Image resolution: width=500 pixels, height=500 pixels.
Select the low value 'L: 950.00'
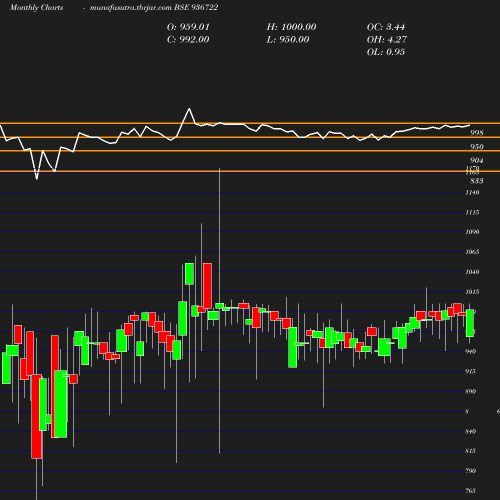(288, 39)
